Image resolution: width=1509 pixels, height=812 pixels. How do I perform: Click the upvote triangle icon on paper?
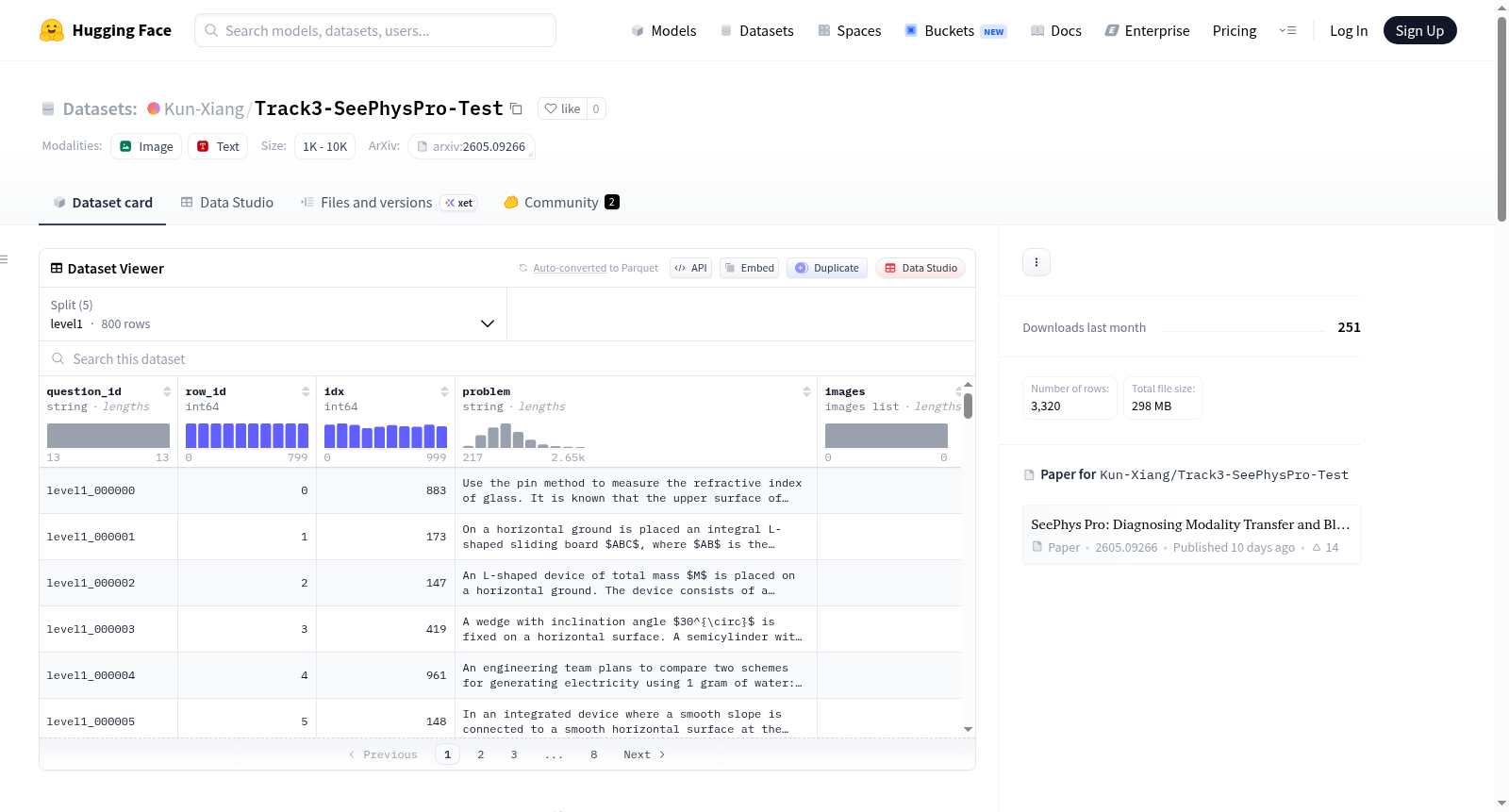1317,547
